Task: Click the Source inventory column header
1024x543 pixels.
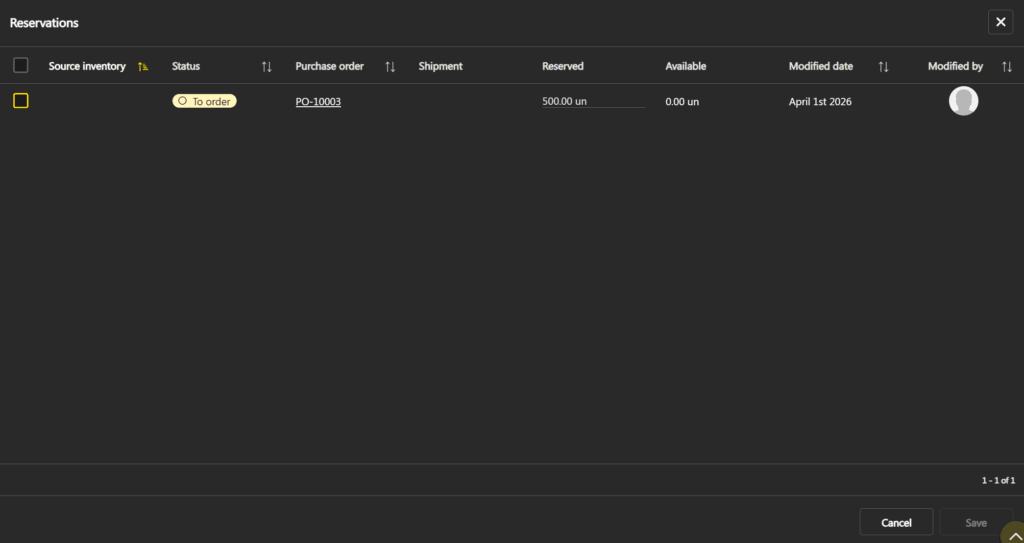Action: [x=87, y=66]
